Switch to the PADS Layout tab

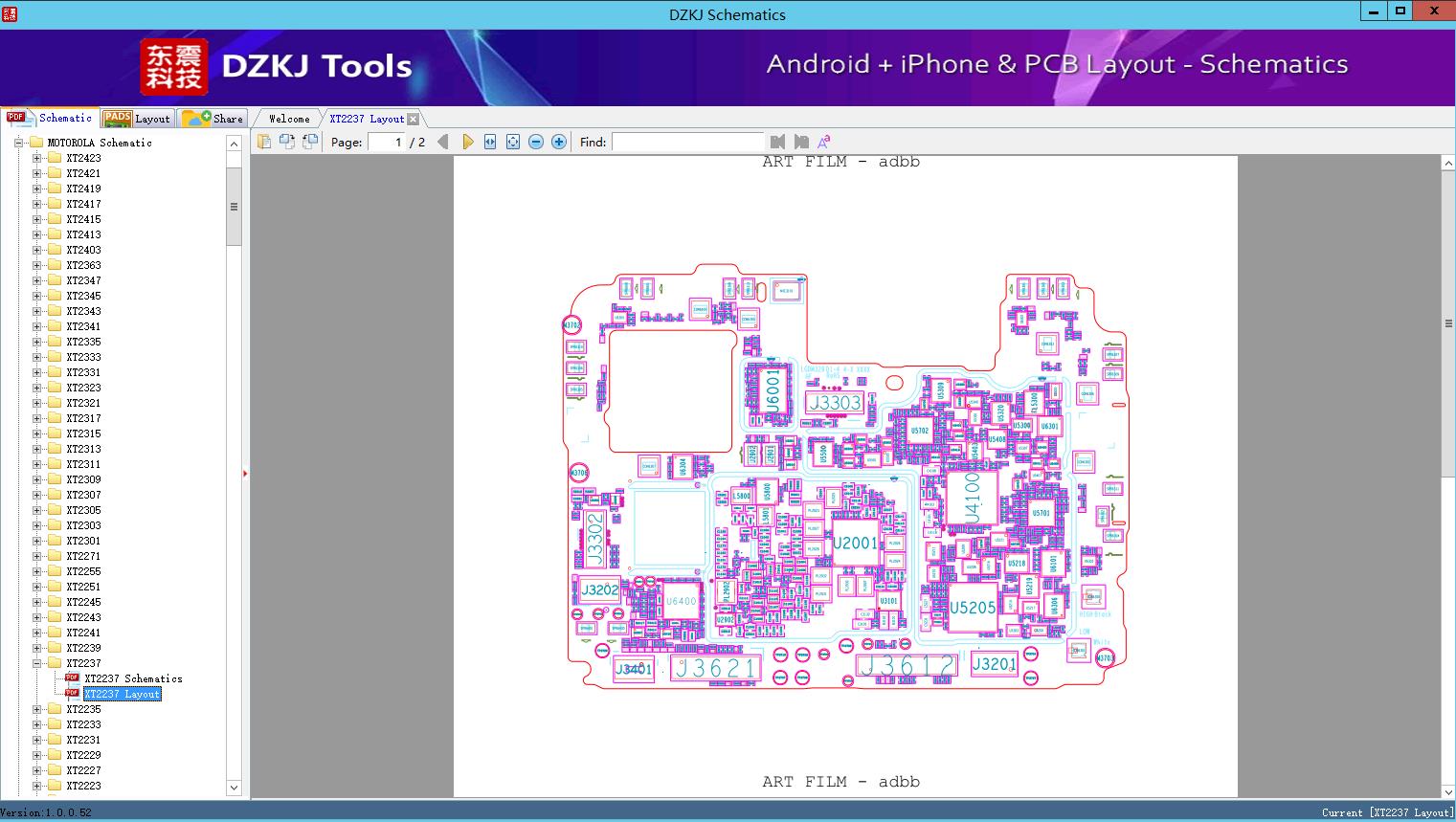coord(137,119)
